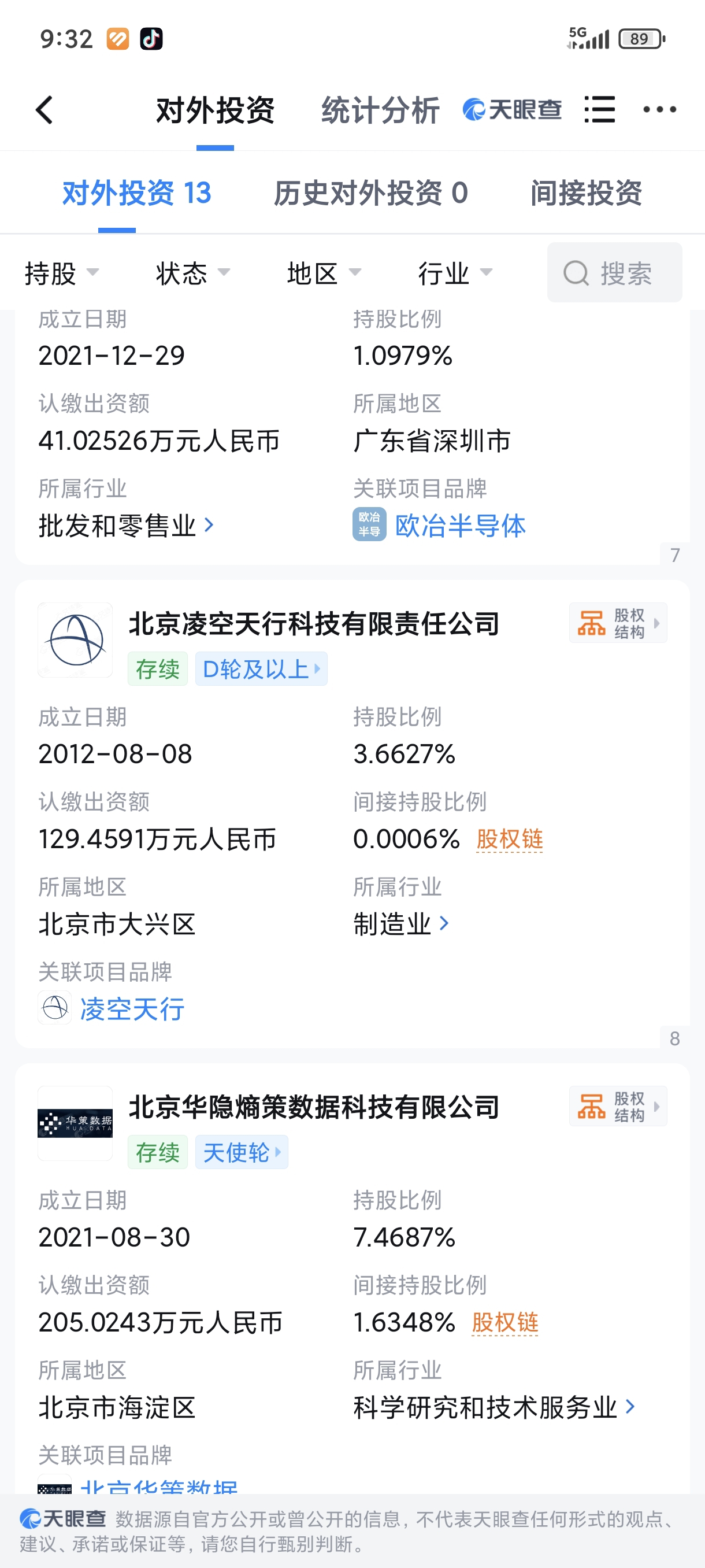The image size is (705, 1568).
Task: Tap the Tianyancha logo in header
Action: (x=512, y=110)
